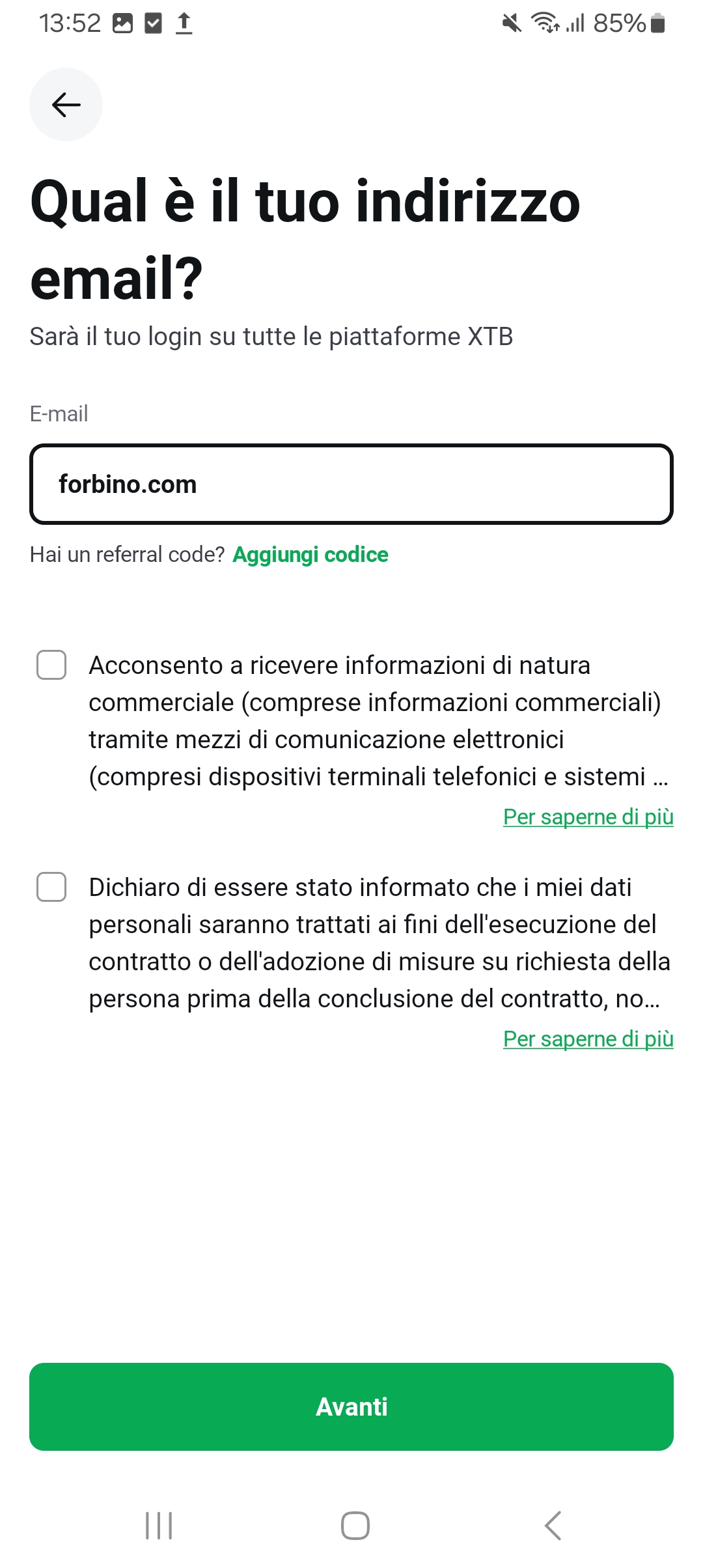Tap the checkmark task notification icon
Image resolution: width=703 pixels, height=1568 pixels.
tap(153, 24)
